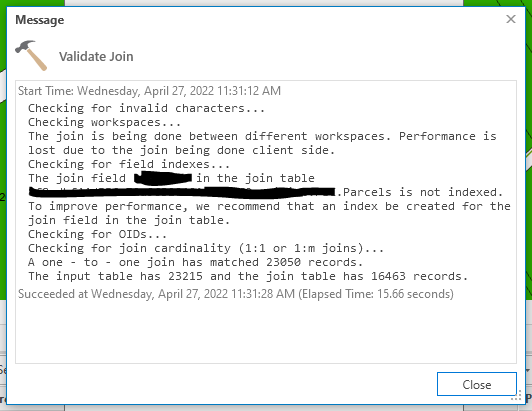The image size is (532, 411).
Task: Click the one-to-one matched 23050 records line
Action: [x=195, y=262]
